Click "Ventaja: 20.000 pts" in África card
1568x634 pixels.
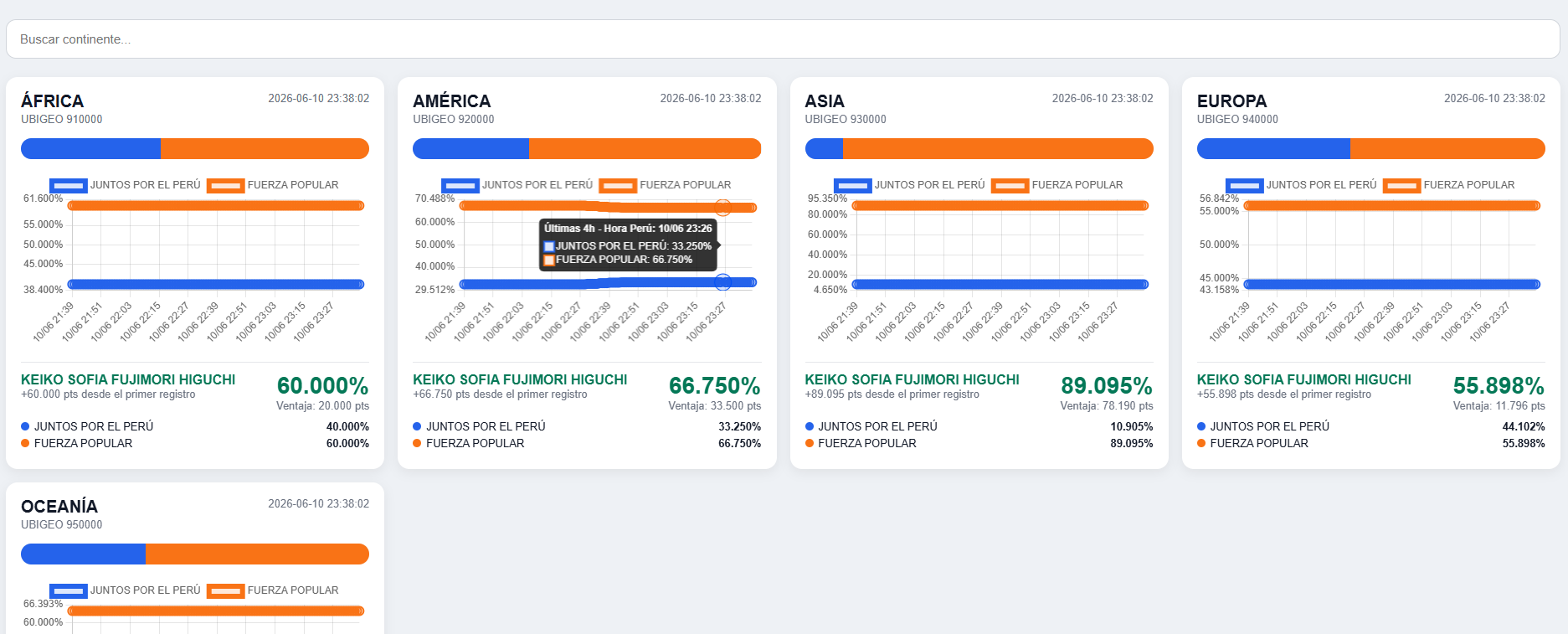pos(323,406)
